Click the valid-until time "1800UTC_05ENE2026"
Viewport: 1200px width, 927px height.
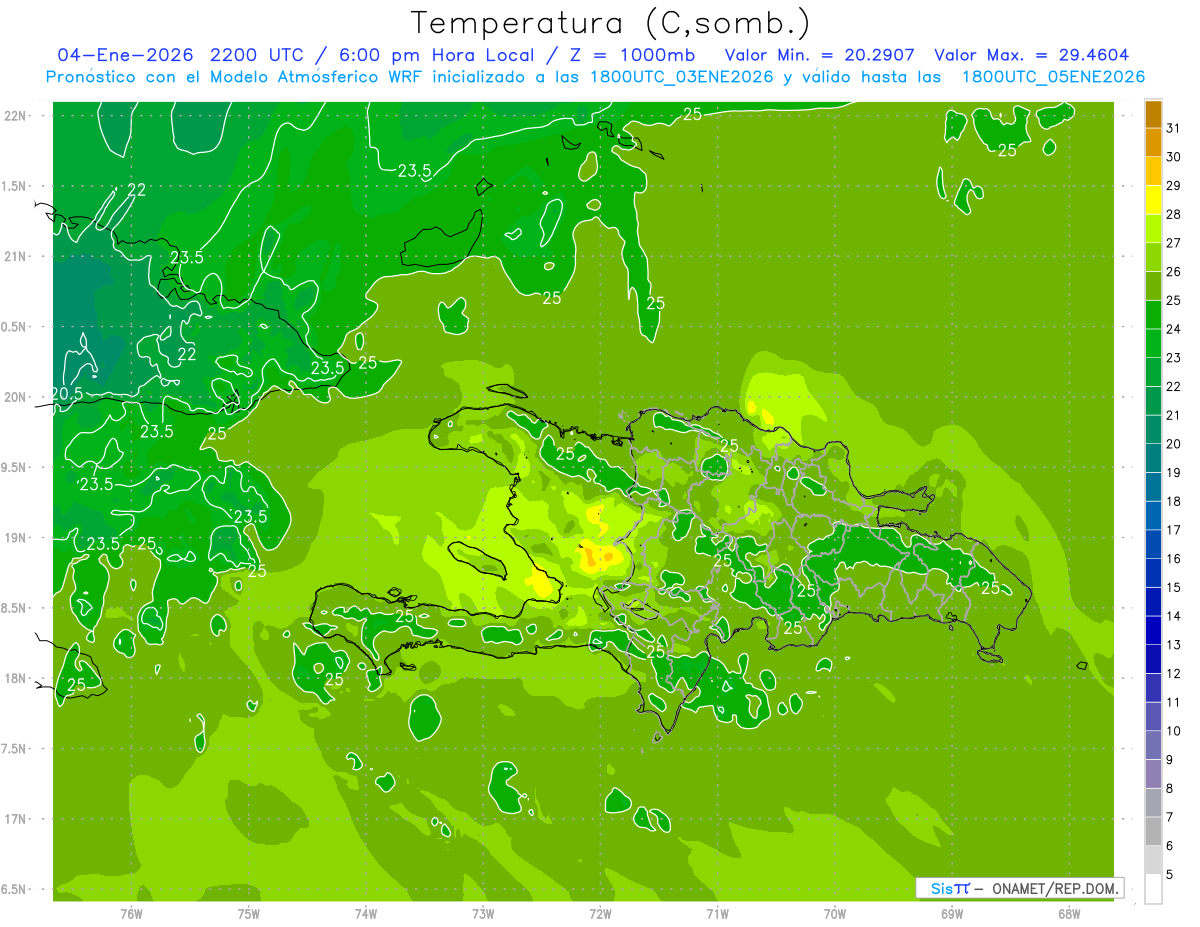coord(1053,77)
